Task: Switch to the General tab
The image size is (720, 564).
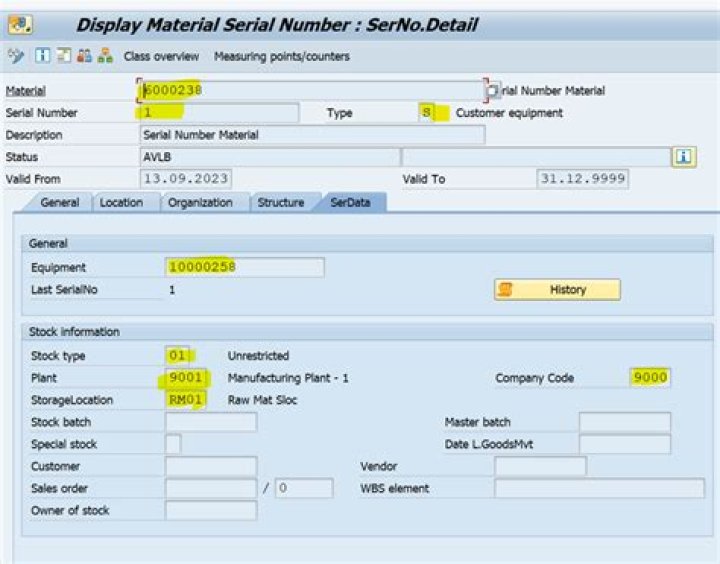Action: (x=60, y=203)
